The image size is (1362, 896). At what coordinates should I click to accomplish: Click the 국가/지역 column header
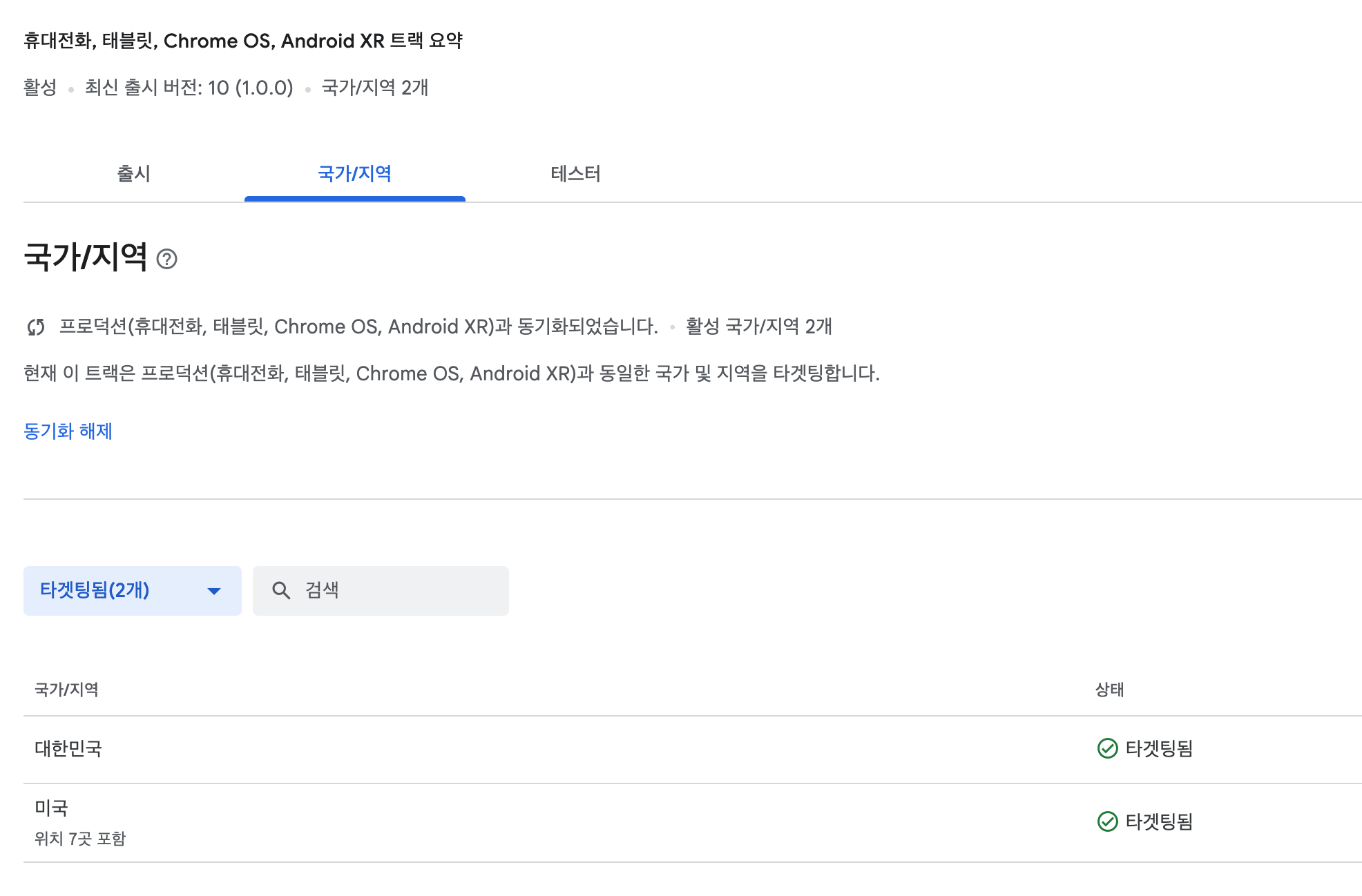click(x=66, y=690)
